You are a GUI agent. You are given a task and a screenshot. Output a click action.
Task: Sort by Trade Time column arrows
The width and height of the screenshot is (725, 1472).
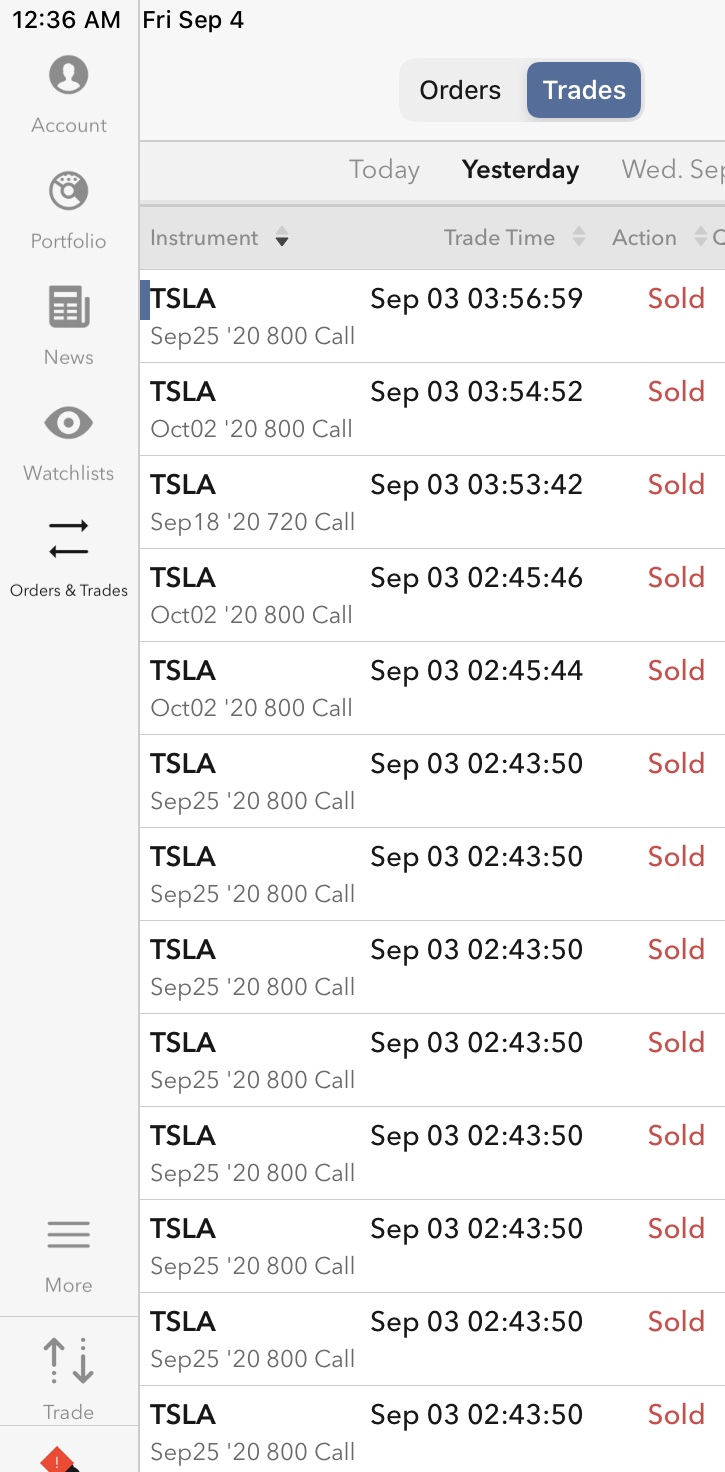(x=578, y=238)
